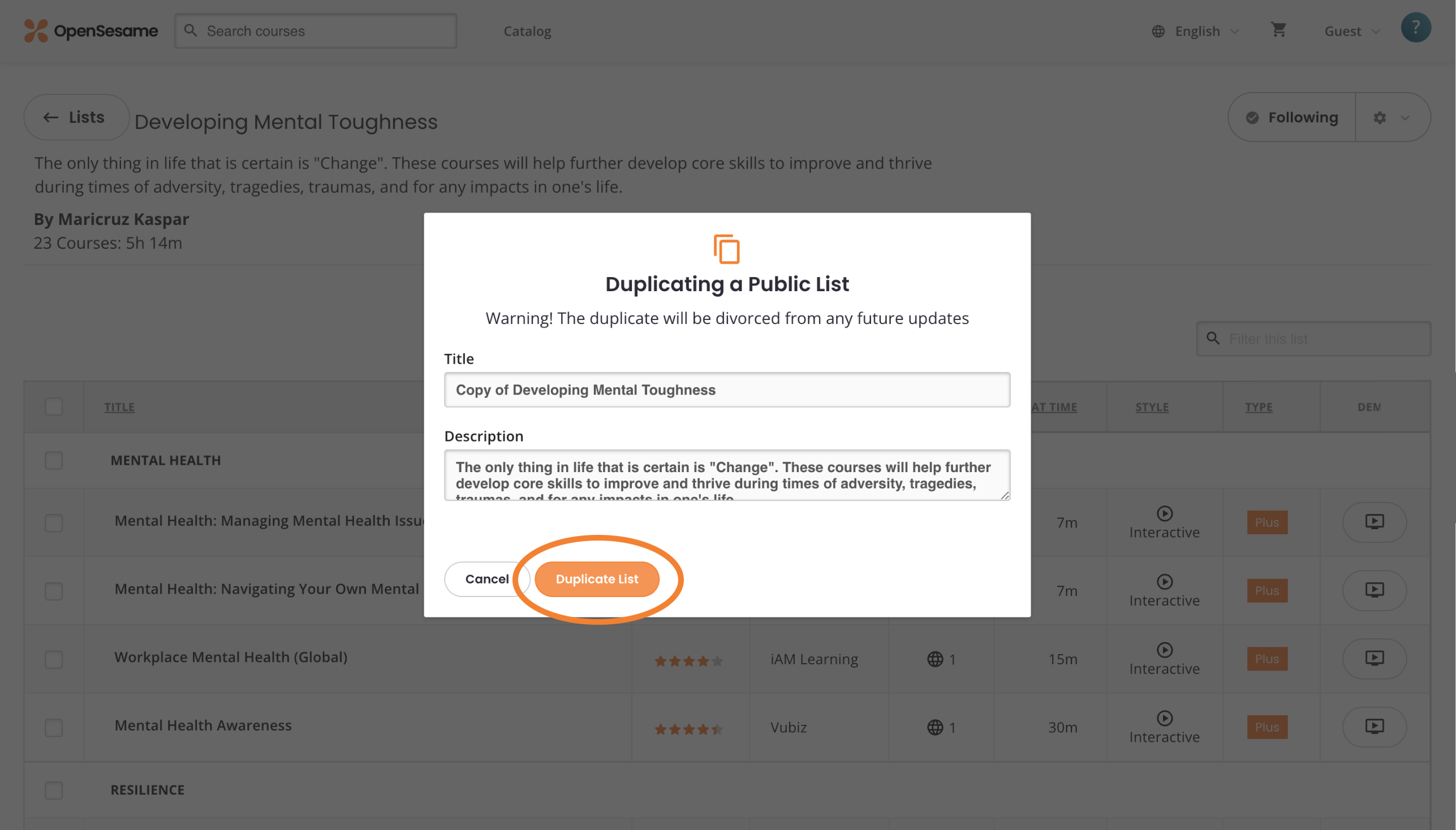The height and width of the screenshot is (830, 1456).
Task: Open the Guest account dropdown
Action: [1351, 31]
